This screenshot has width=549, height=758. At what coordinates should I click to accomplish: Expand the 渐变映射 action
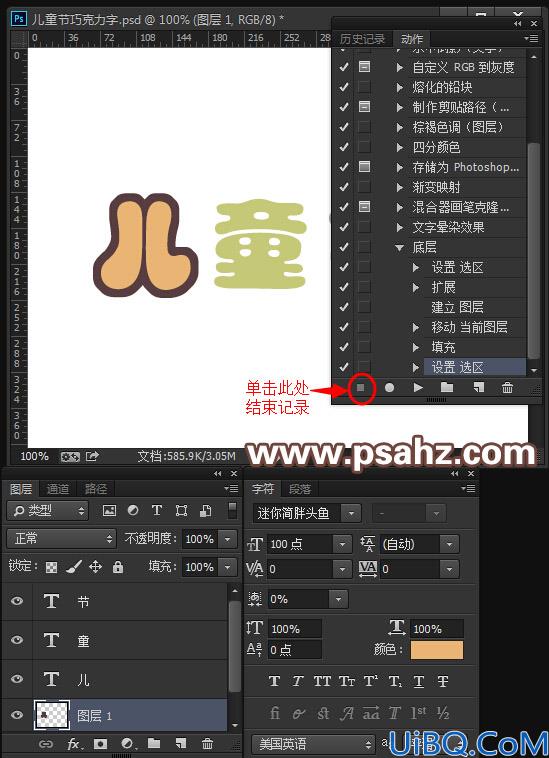[x=400, y=188]
